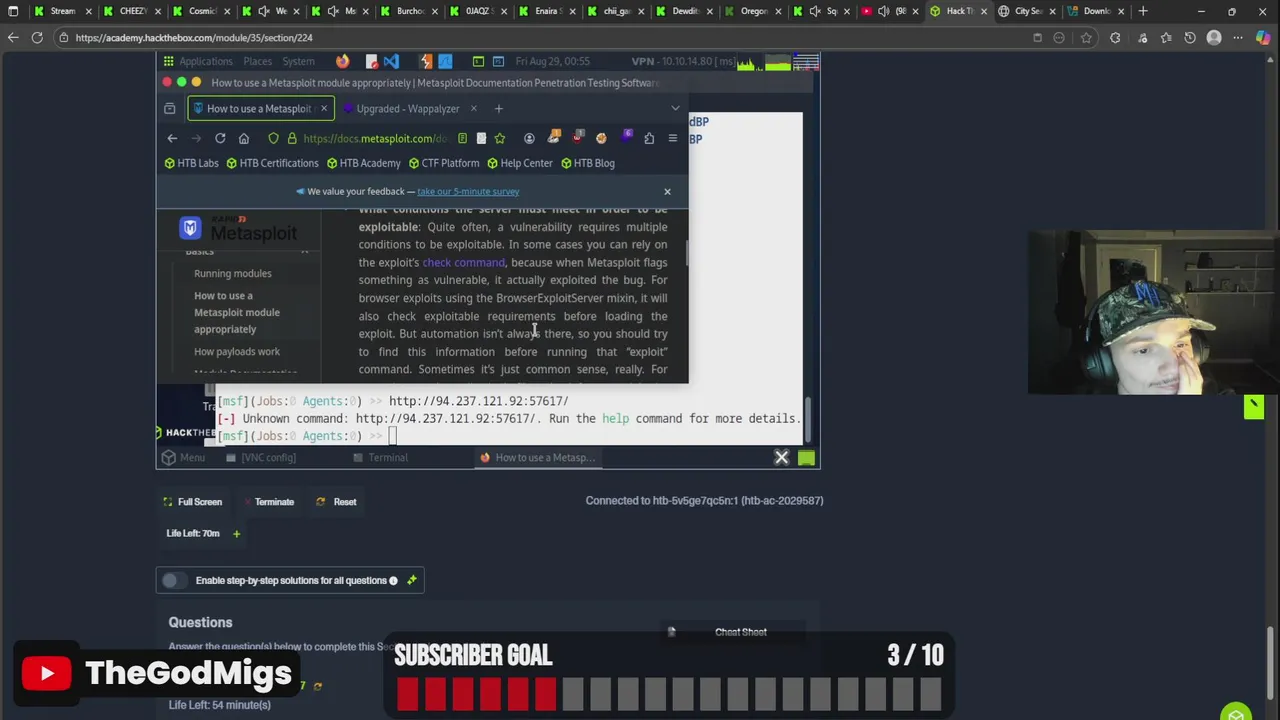The image size is (1280, 720).
Task: Click the outer browser back arrow
Action: pos(13,37)
